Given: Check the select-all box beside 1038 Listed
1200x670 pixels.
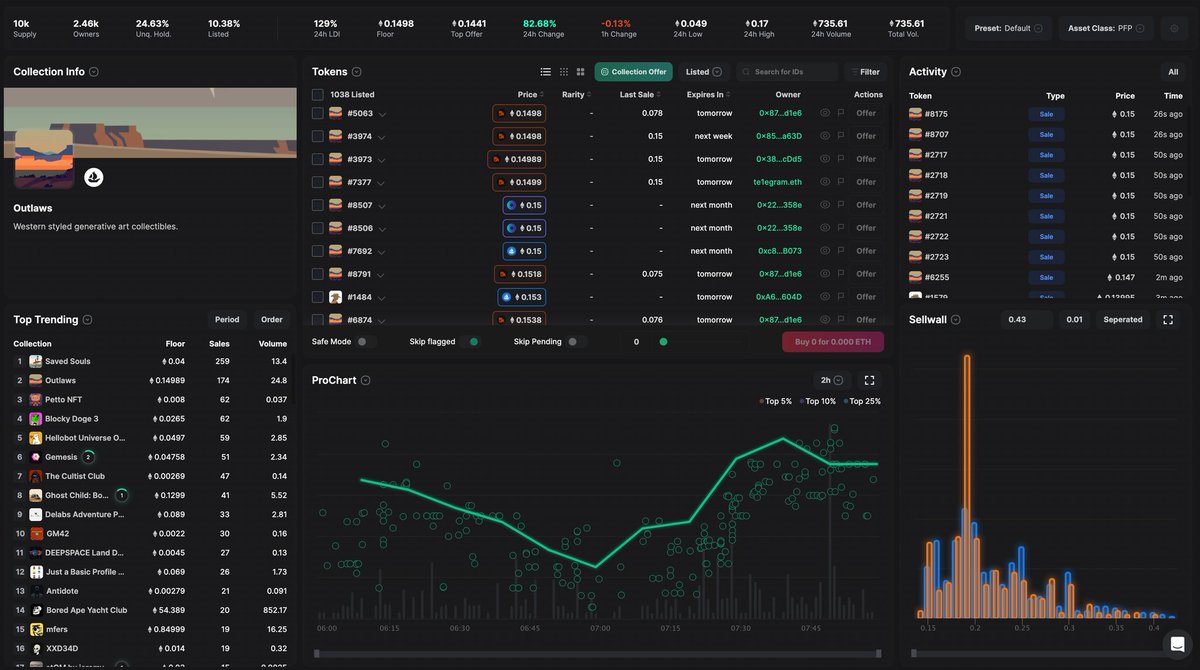Looking at the screenshot, I should point(318,95).
